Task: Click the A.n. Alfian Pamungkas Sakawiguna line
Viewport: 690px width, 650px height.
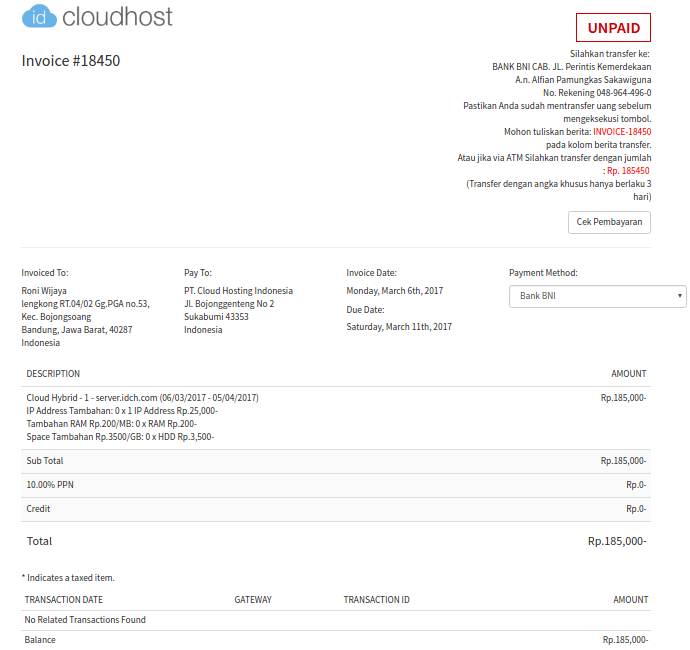Action: click(x=583, y=80)
